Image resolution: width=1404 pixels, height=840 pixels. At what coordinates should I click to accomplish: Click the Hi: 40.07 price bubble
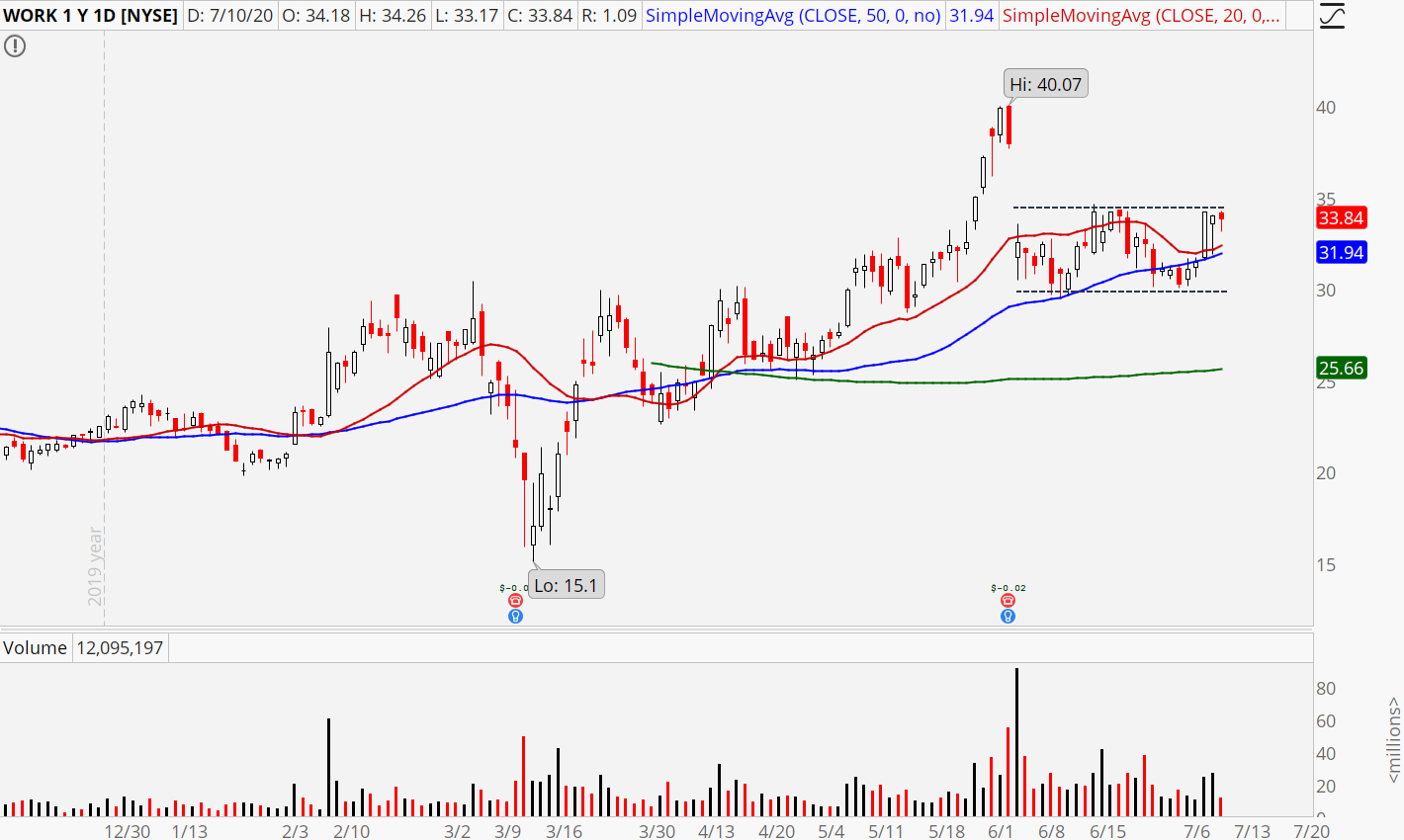pyautogui.click(x=1045, y=85)
